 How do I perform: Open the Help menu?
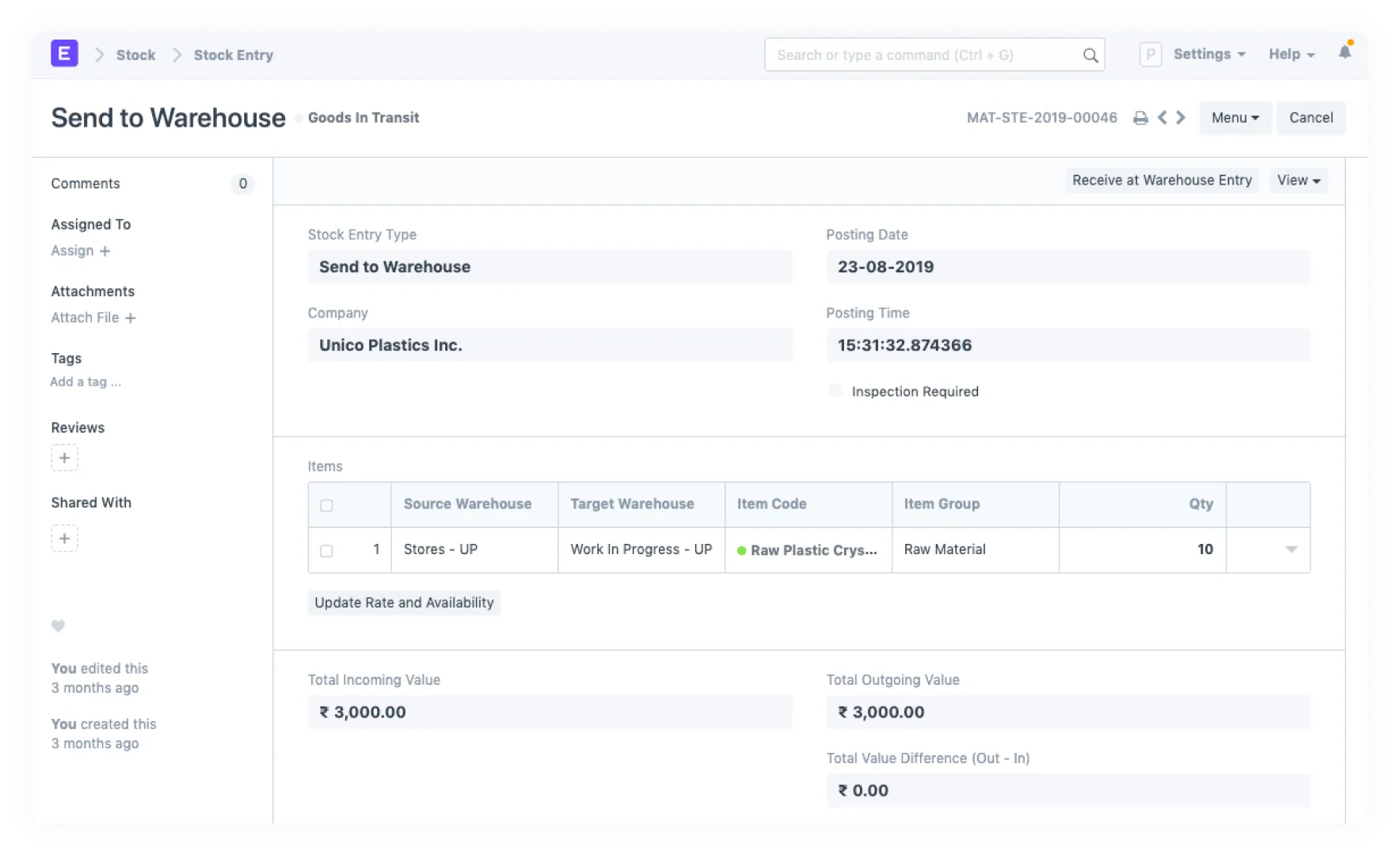1291,55
